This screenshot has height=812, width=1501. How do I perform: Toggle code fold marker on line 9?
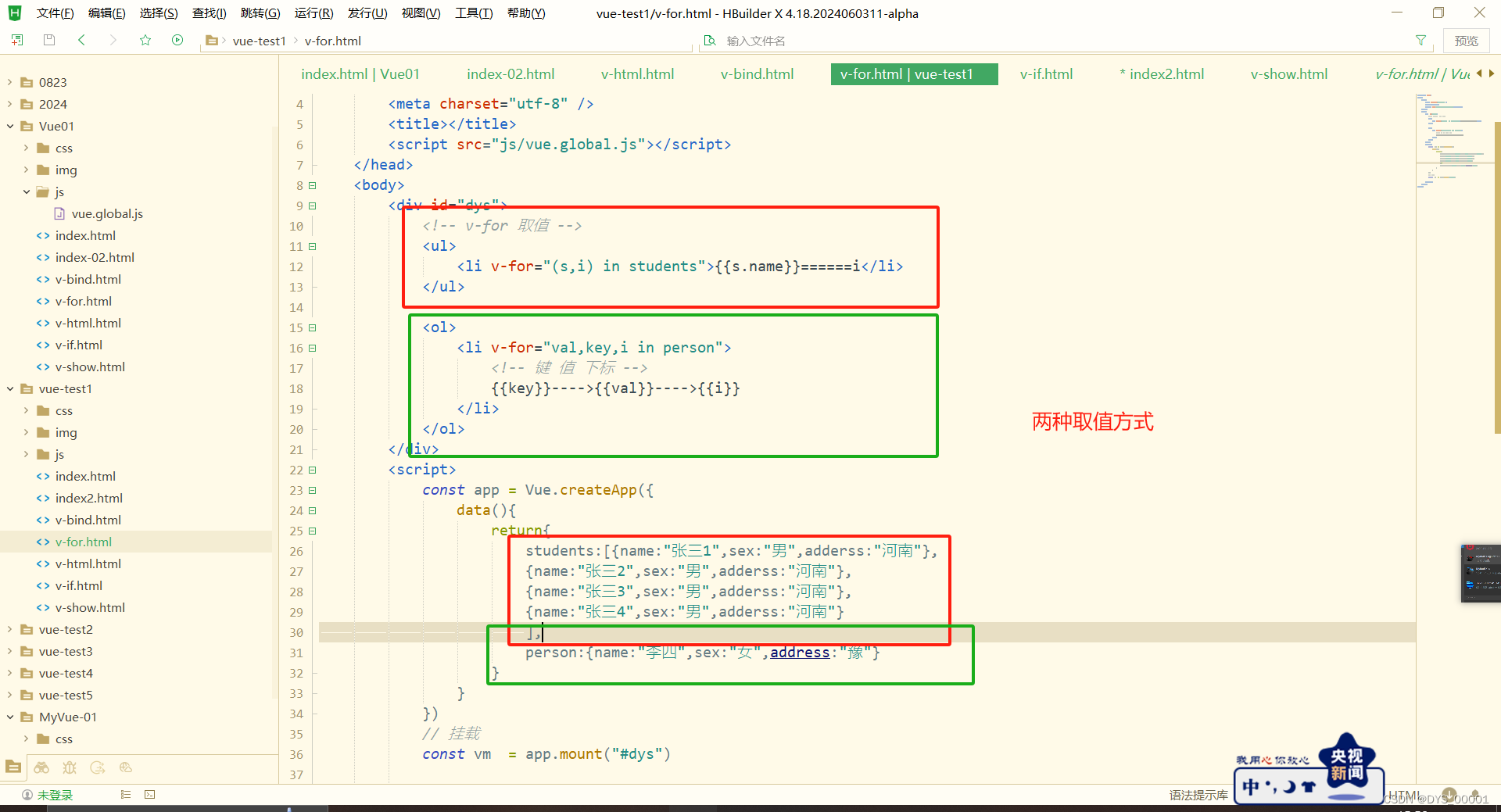(x=313, y=206)
